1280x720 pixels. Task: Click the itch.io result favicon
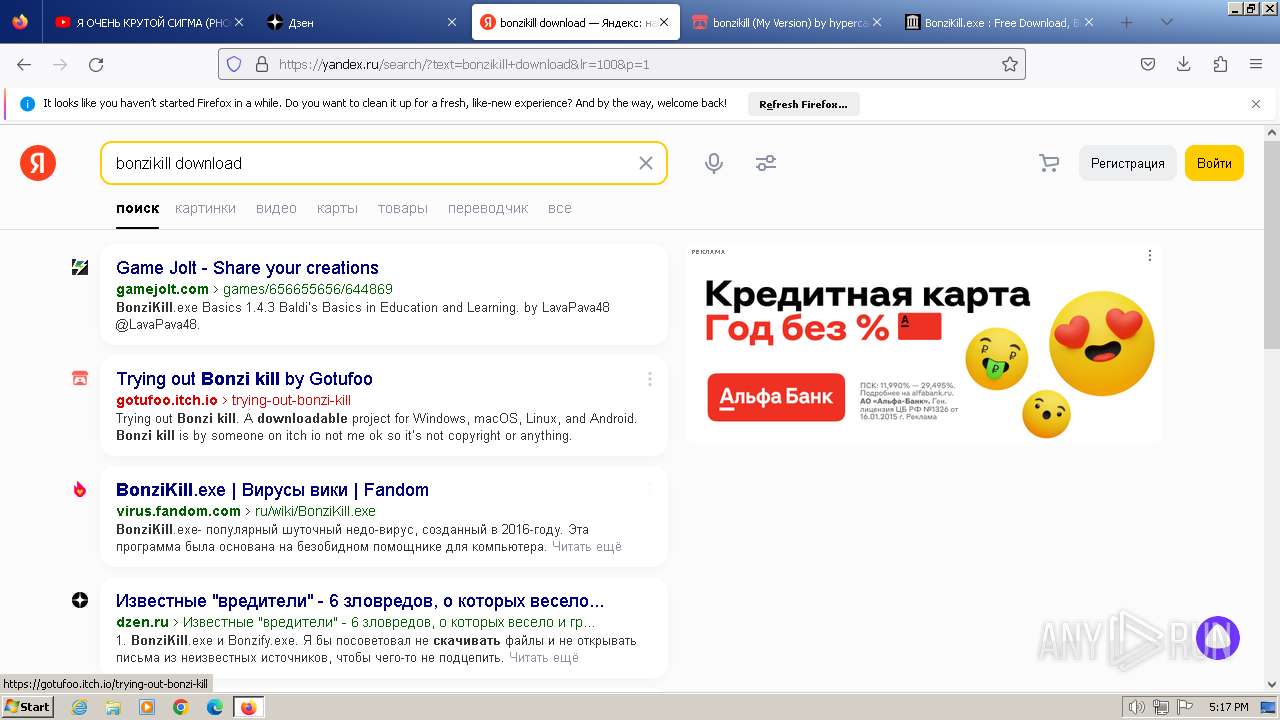point(80,378)
